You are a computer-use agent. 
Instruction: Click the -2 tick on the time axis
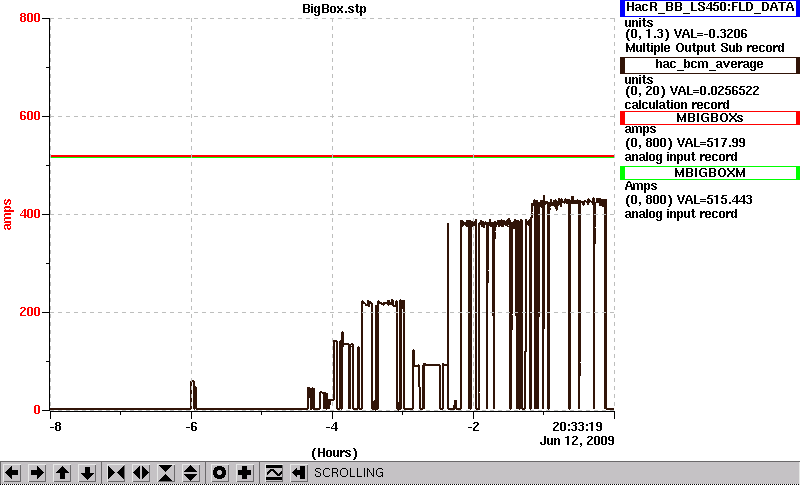pyautogui.click(x=473, y=426)
